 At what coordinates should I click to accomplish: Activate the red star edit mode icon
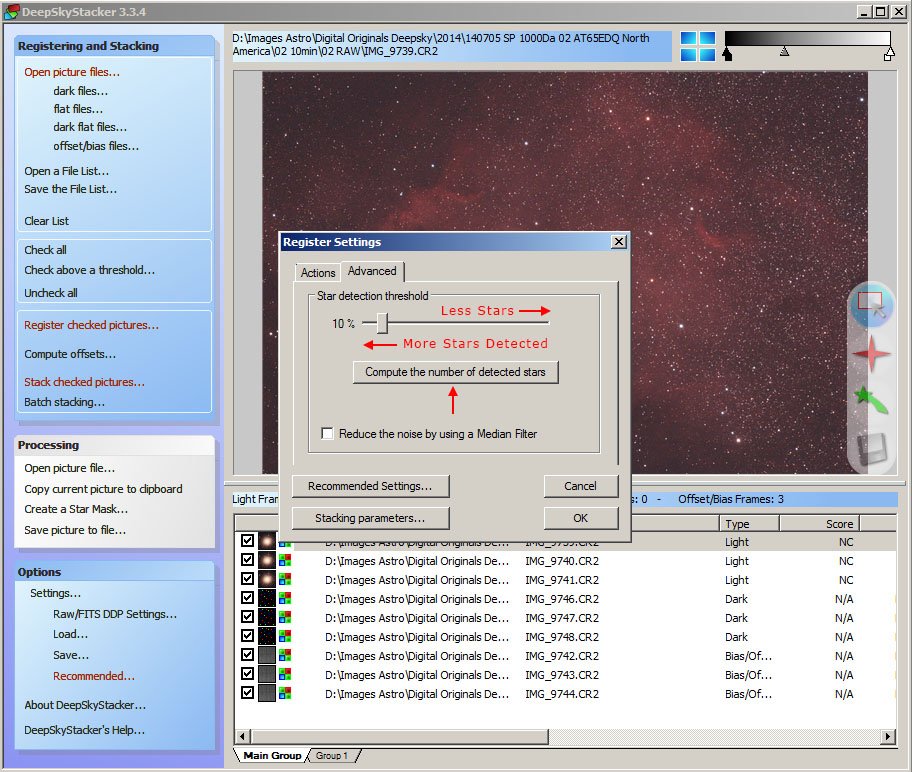click(x=871, y=353)
